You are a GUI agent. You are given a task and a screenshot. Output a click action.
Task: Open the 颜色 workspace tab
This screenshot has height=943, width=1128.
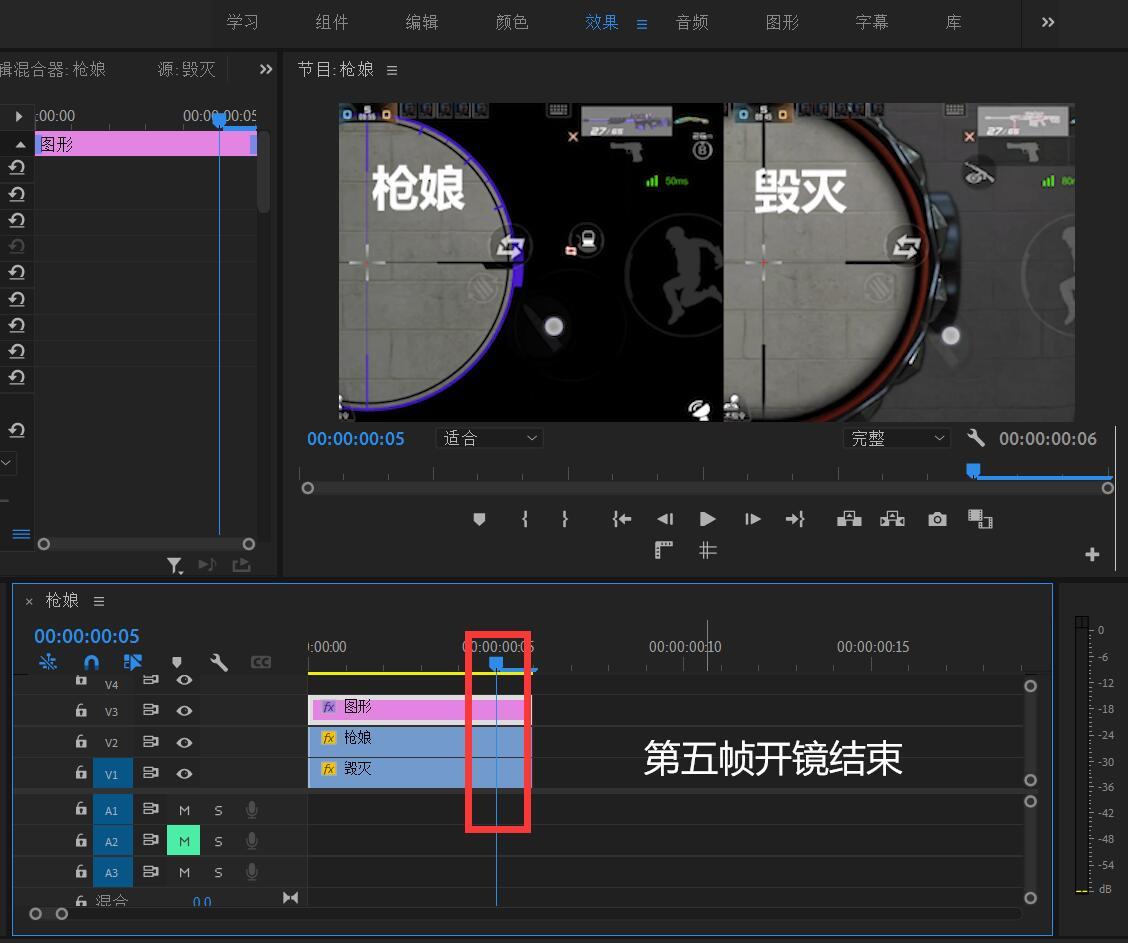tap(511, 22)
